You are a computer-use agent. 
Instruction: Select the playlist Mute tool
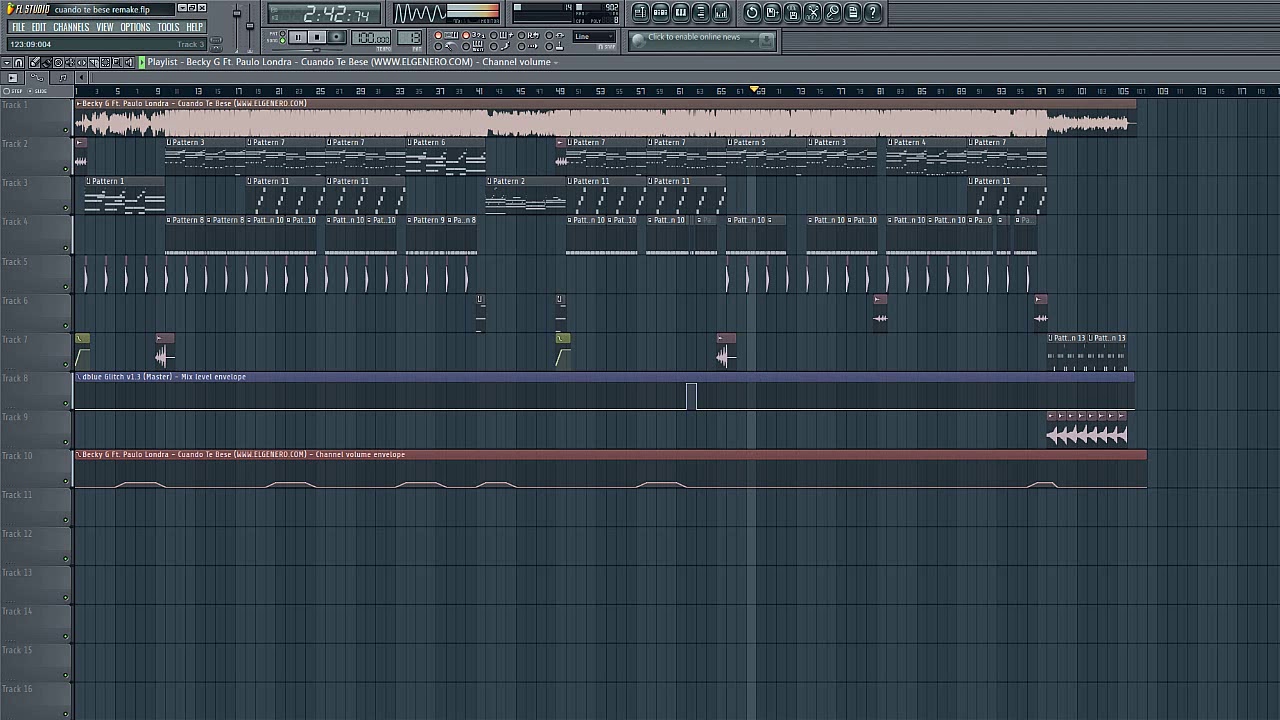click(x=70, y=62)
